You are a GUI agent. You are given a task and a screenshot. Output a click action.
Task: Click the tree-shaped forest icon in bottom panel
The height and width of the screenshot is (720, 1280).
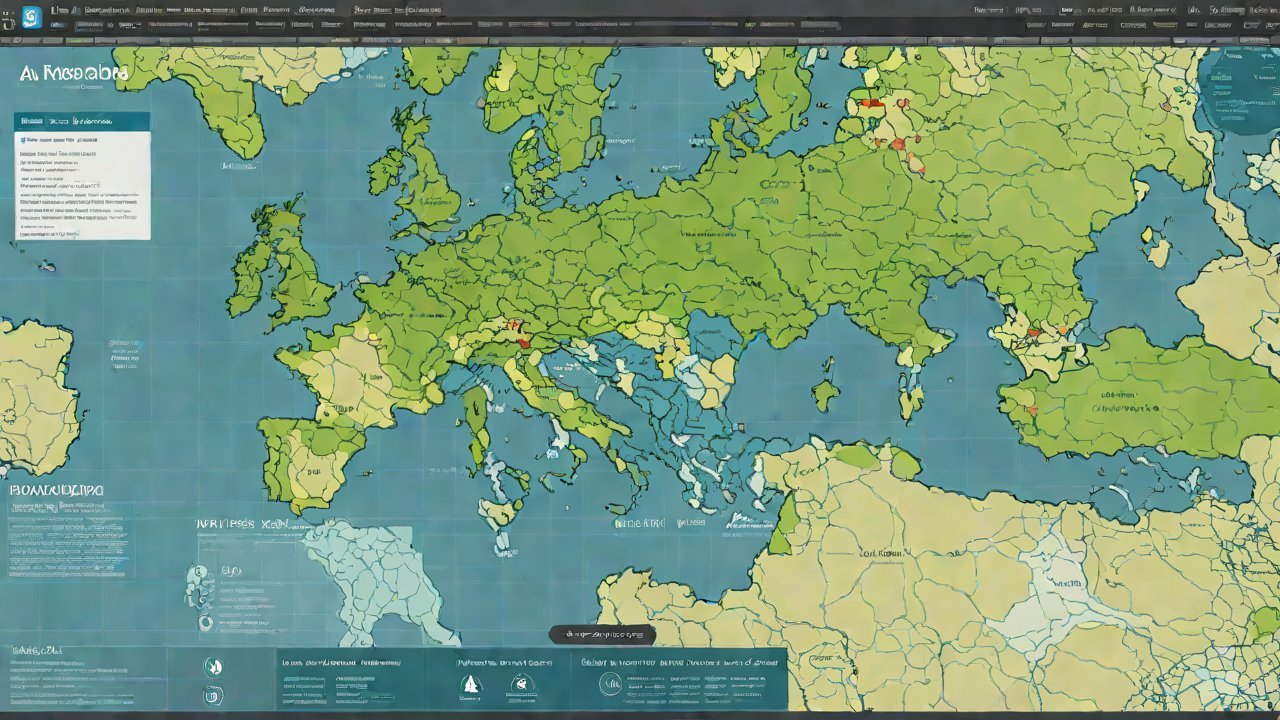point(471,683)
